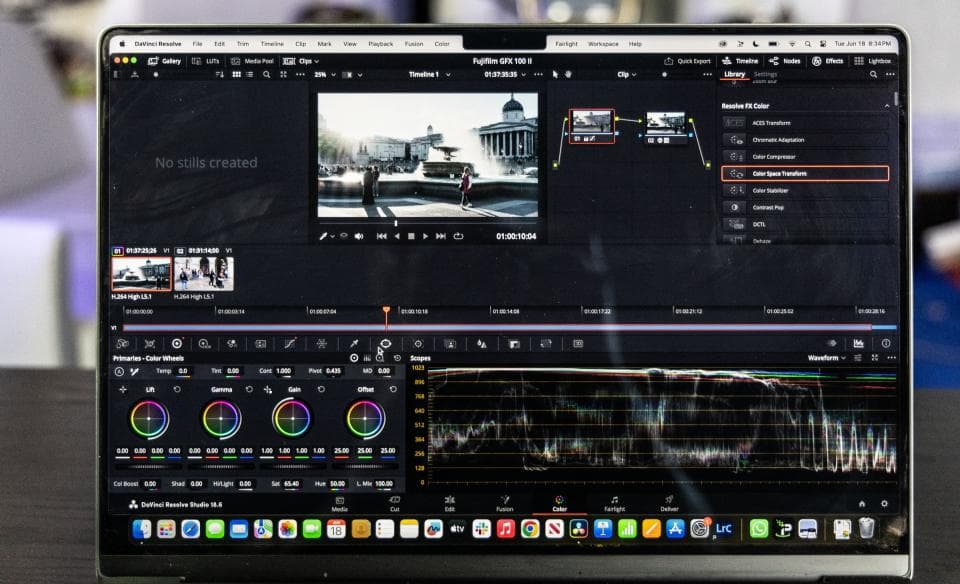Click the Lift master wheel slider
The height and width of the screenshot is (584, 960).
point(148,466)
